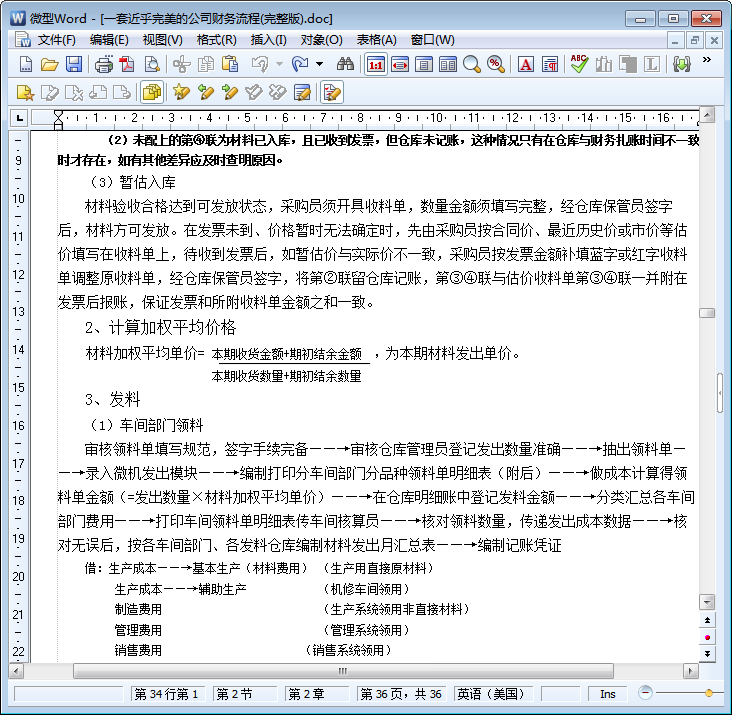
Task: Click the indent marker on horizontal ruler
Action: click(58, 119)
